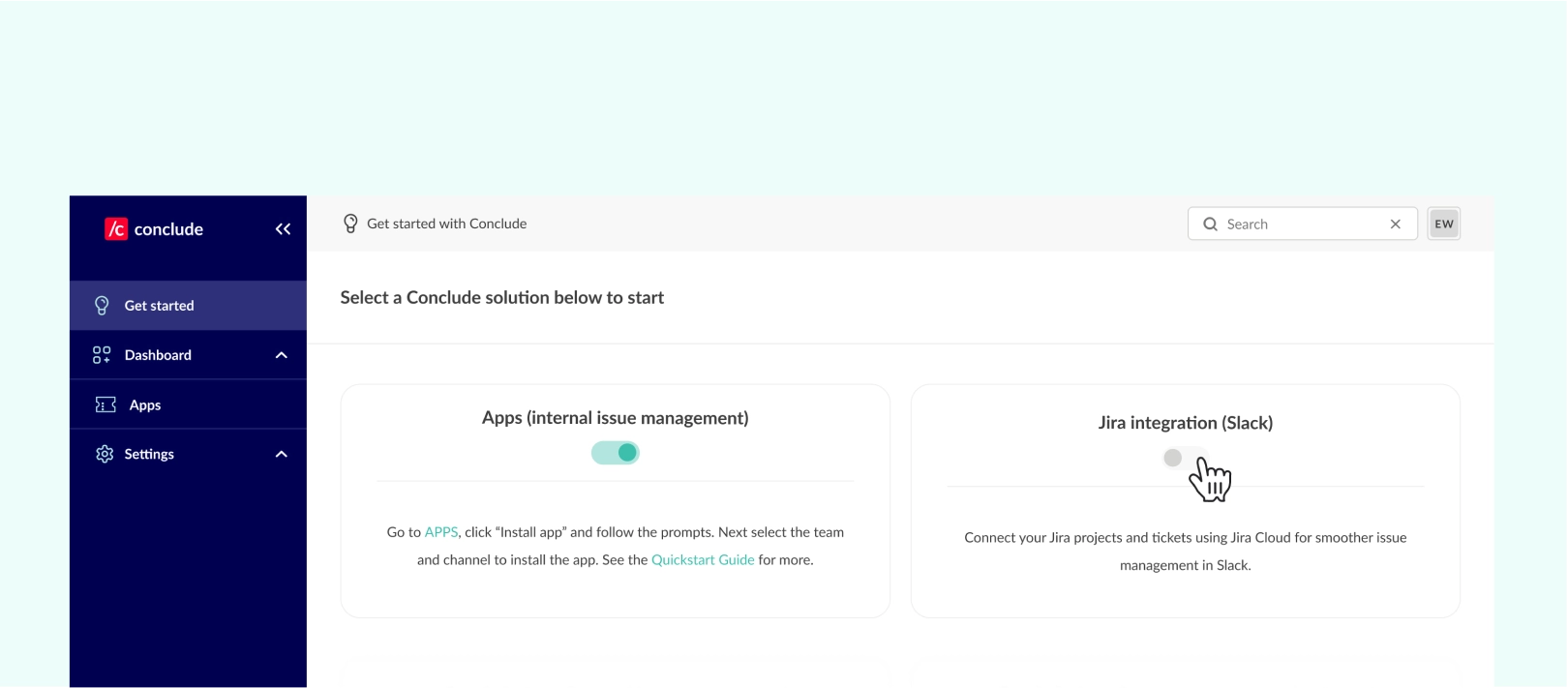Screen dimensions: 1568x688
Task: Click 'Jira integration (Slack)' card title
Action: 1186,423
